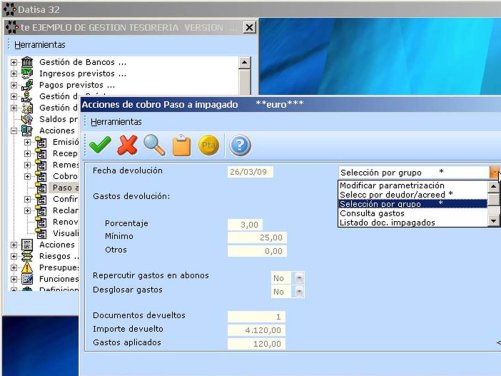Image resolution: width=501 pixels, height=376 pixels.
Task: Open the Repercutir gastos en abonos dropdown
Action: [299, 278]
